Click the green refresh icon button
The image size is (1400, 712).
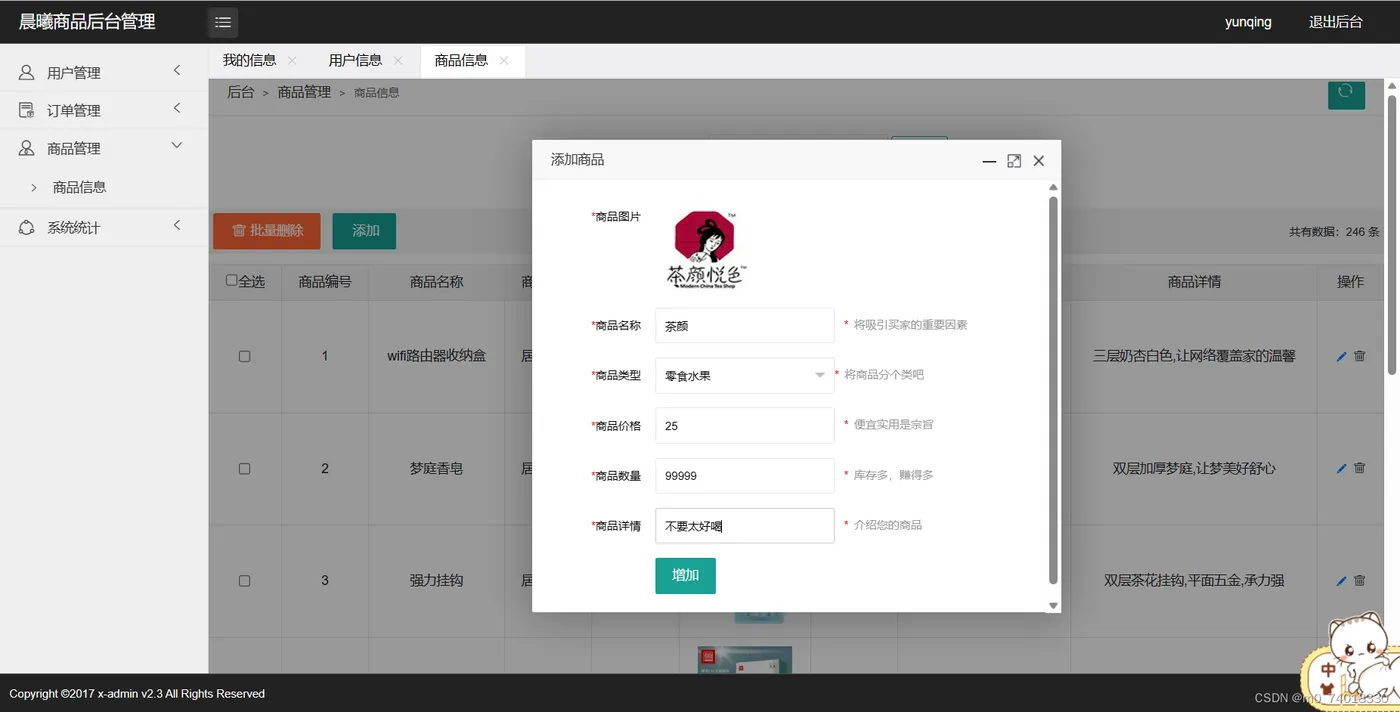[1346, 94]
